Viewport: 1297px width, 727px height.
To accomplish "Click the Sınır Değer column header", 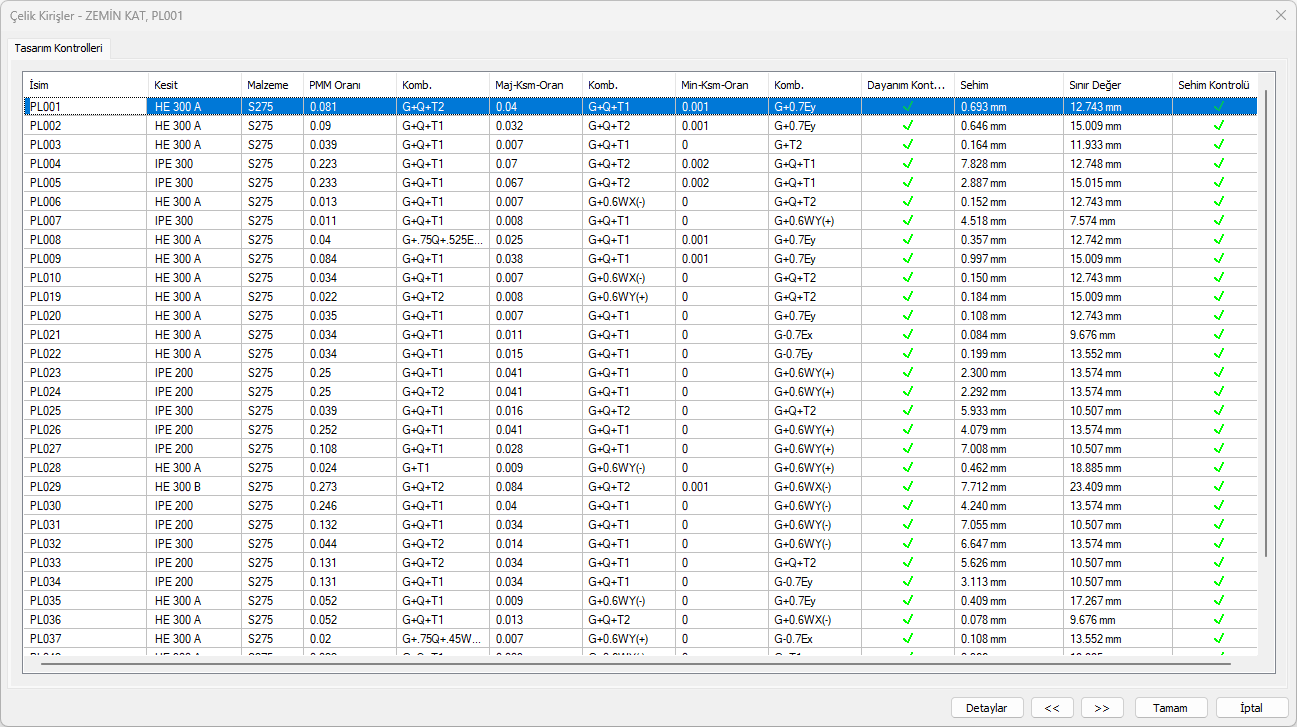I will click(x=1118, y=85).
